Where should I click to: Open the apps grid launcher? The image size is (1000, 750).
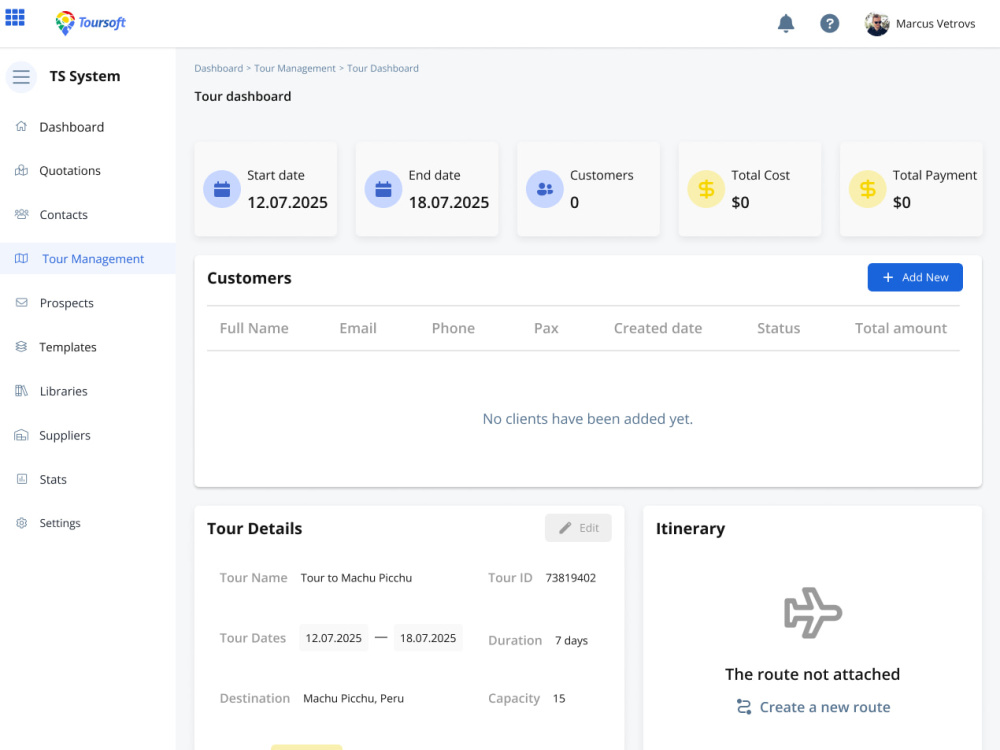point(15,18)
